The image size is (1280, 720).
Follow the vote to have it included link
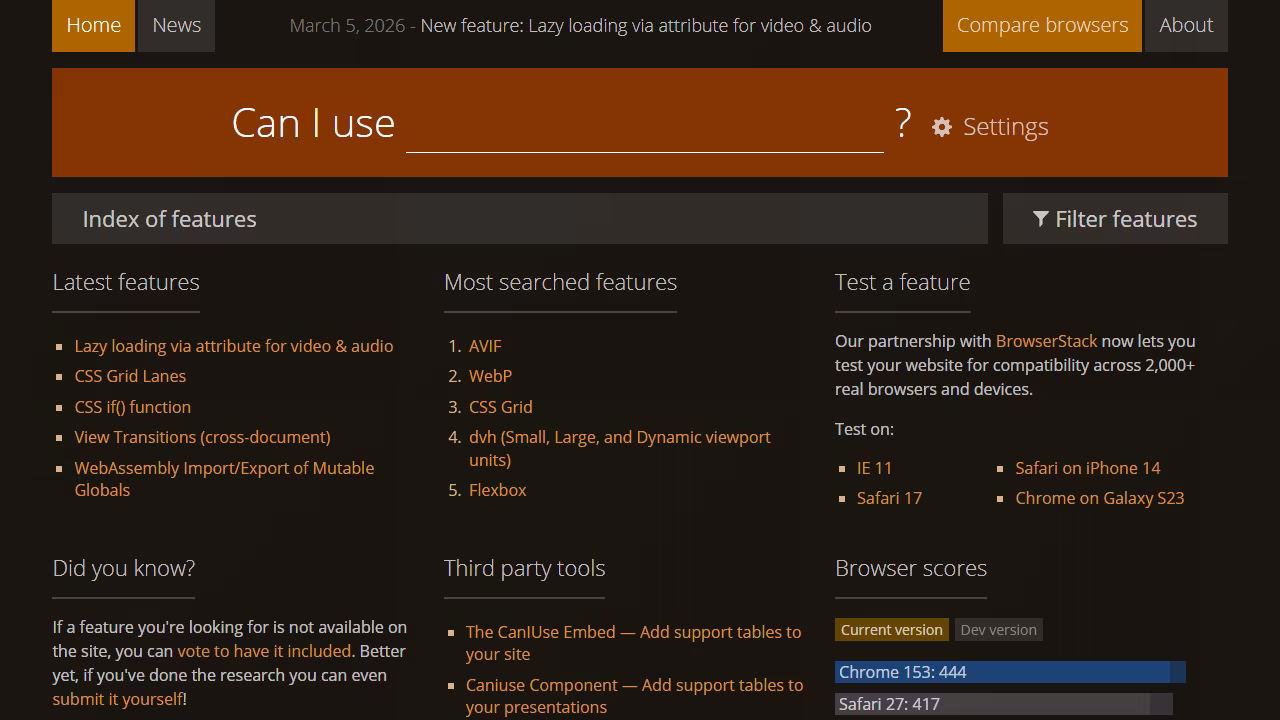[x=264, y=651]
